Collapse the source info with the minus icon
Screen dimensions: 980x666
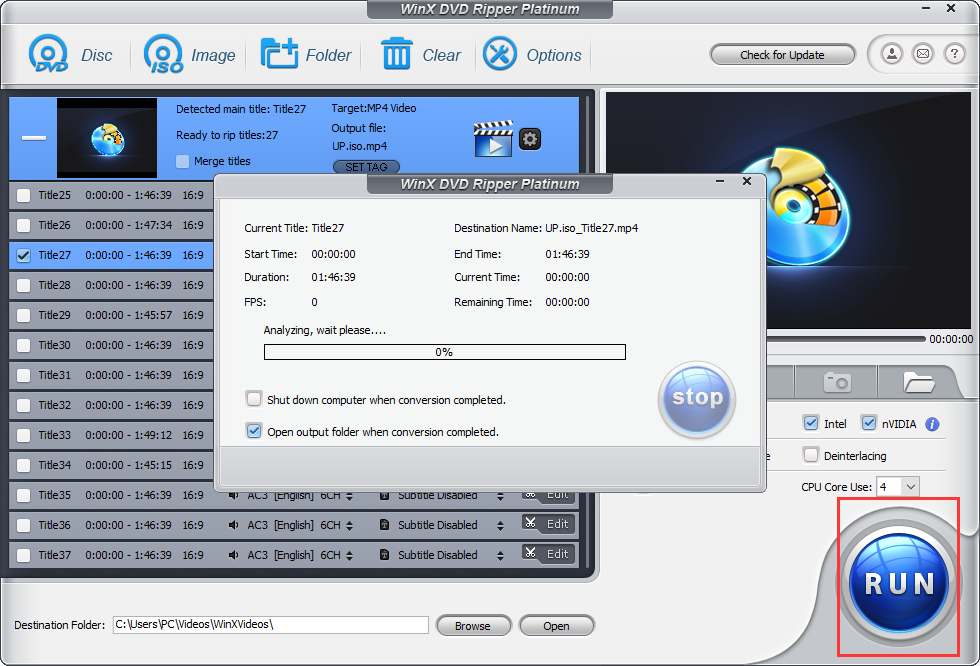coord(34,137)
